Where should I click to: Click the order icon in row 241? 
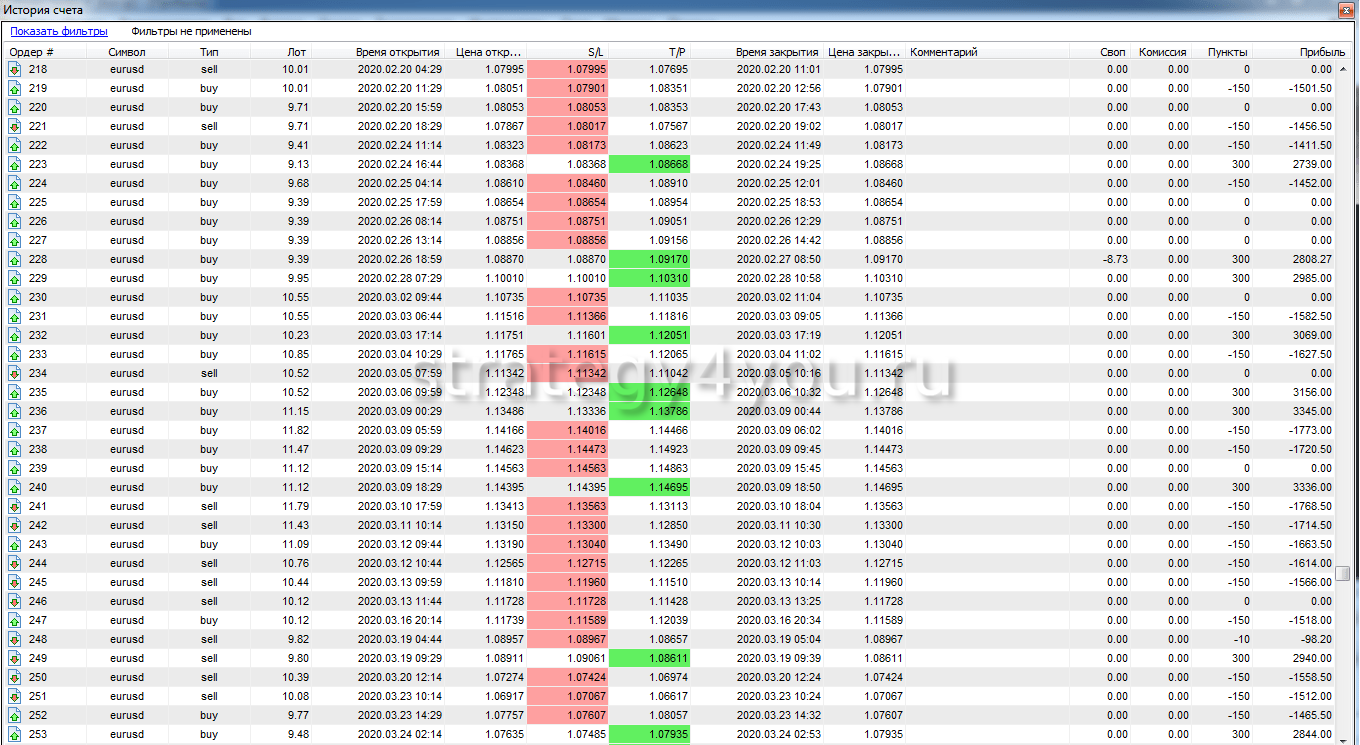(14, 506)
